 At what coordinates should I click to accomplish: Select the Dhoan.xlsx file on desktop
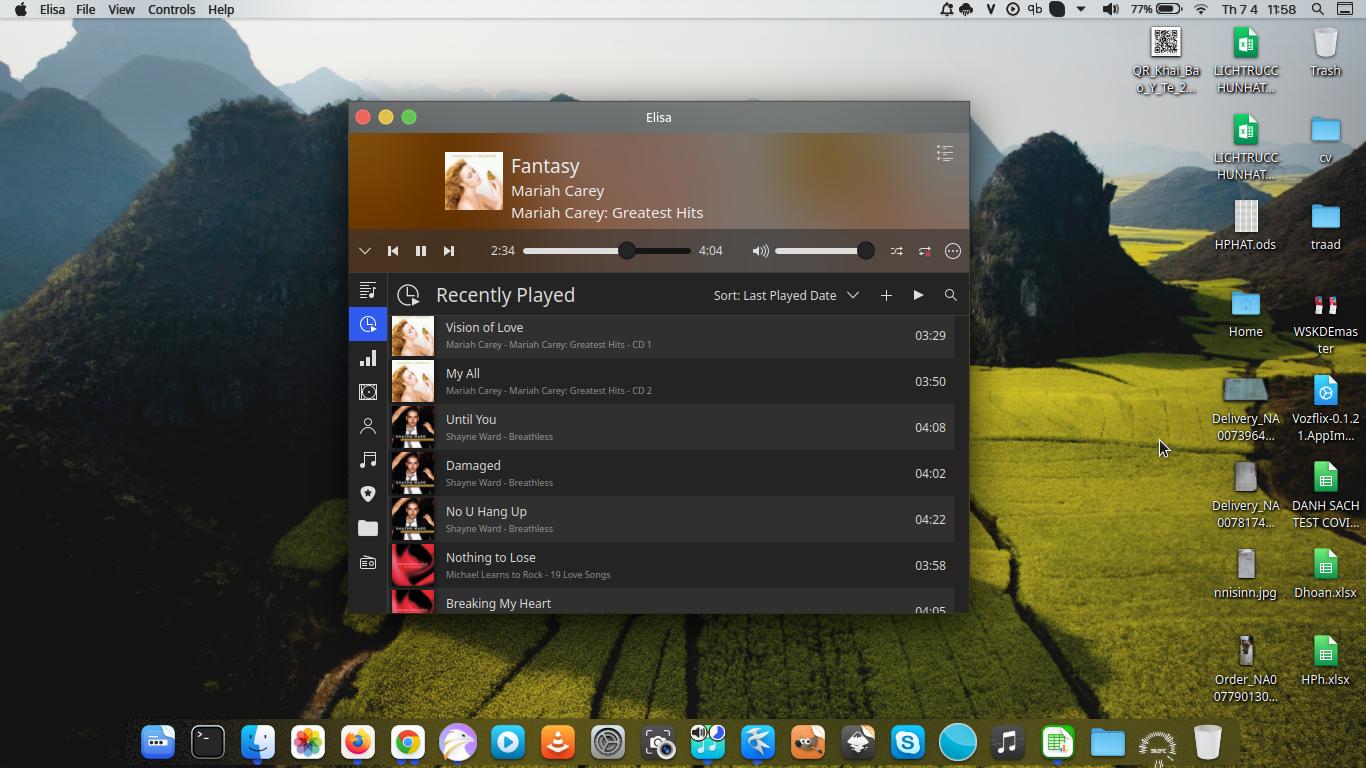click(1325, 574)
